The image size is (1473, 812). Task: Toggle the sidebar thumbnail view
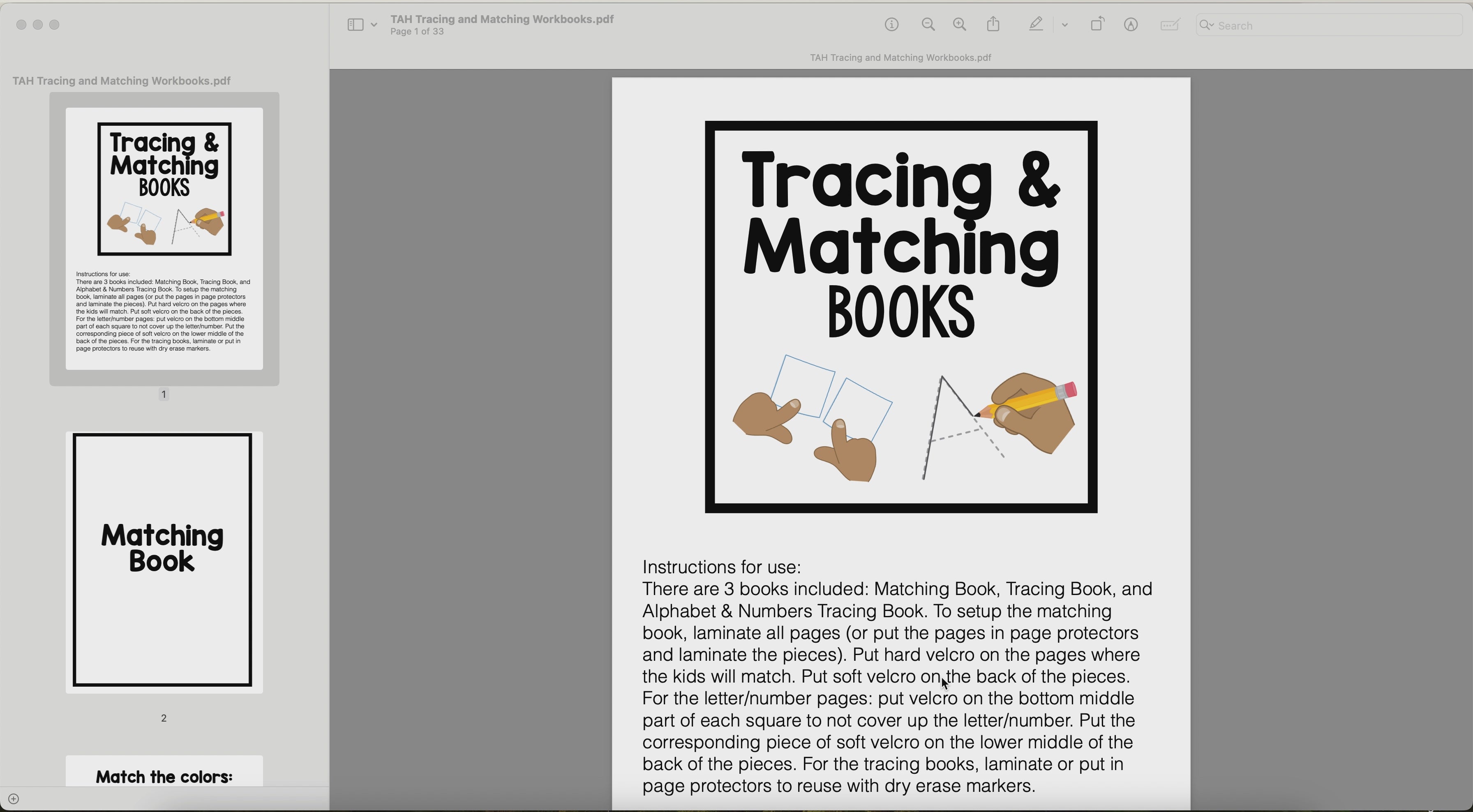click(355, 25)
